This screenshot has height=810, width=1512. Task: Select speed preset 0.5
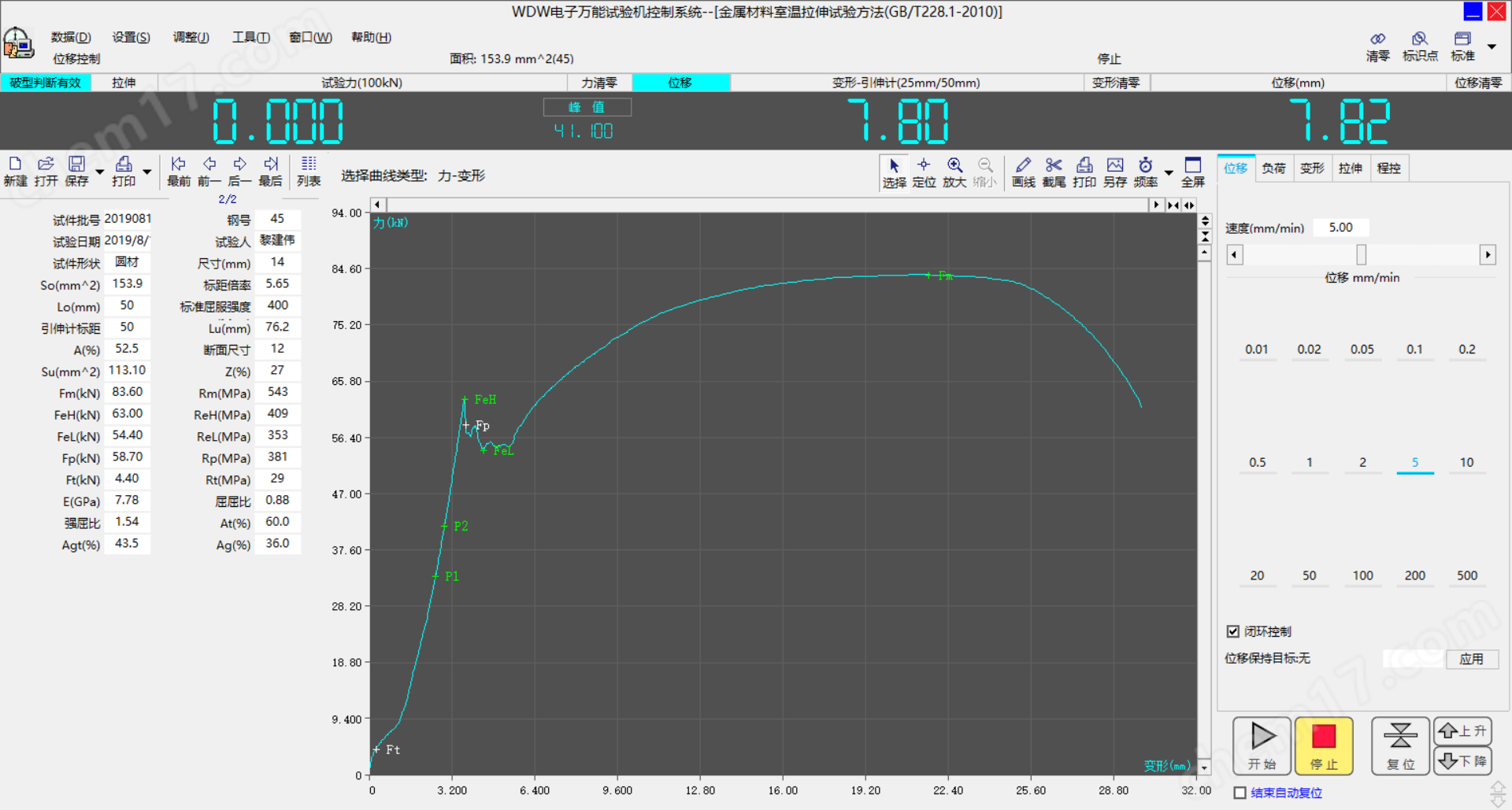1257,462
